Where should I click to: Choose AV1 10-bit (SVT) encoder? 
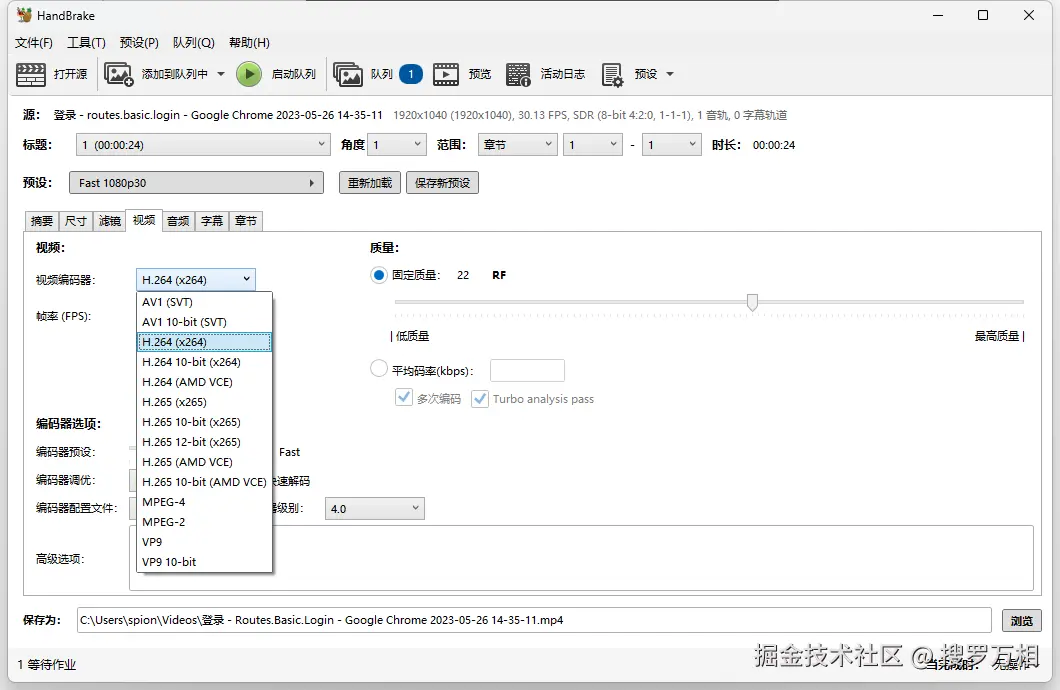coord(204,322)
